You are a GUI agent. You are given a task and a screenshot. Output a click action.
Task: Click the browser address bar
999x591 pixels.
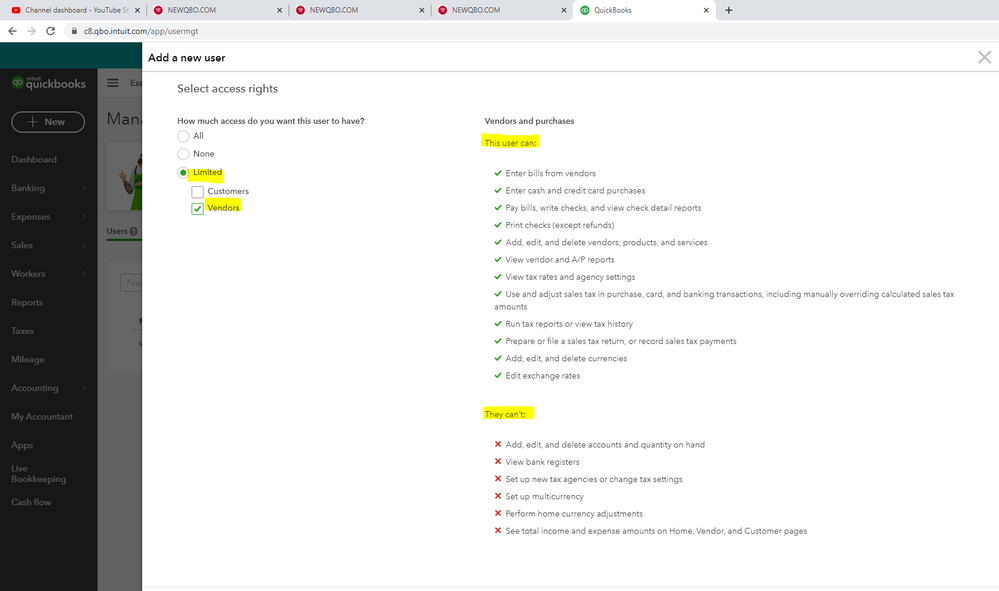pos(300,31)
